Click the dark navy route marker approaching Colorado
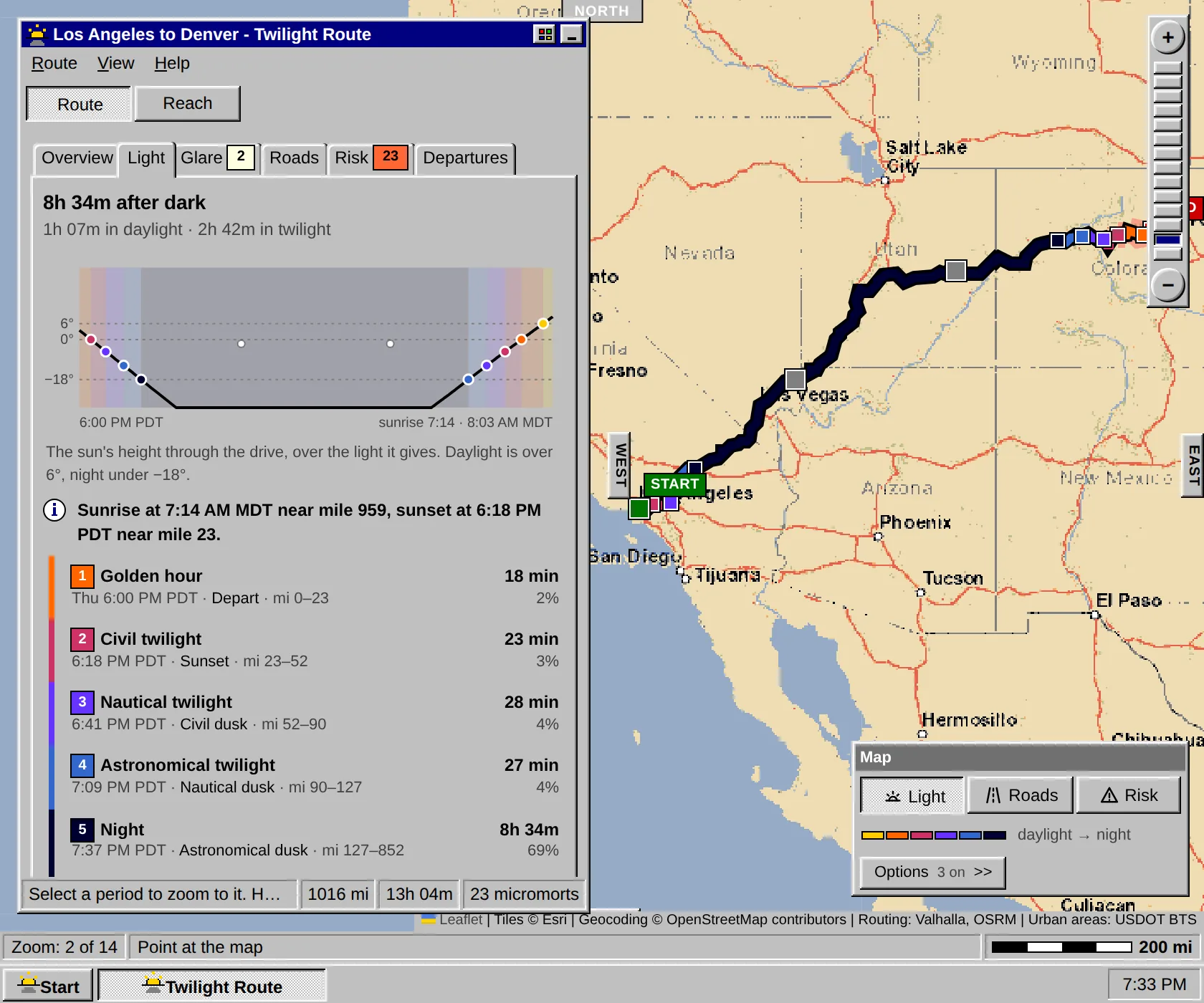This screenshot has width=1204, height=1003. [1057, 241]
